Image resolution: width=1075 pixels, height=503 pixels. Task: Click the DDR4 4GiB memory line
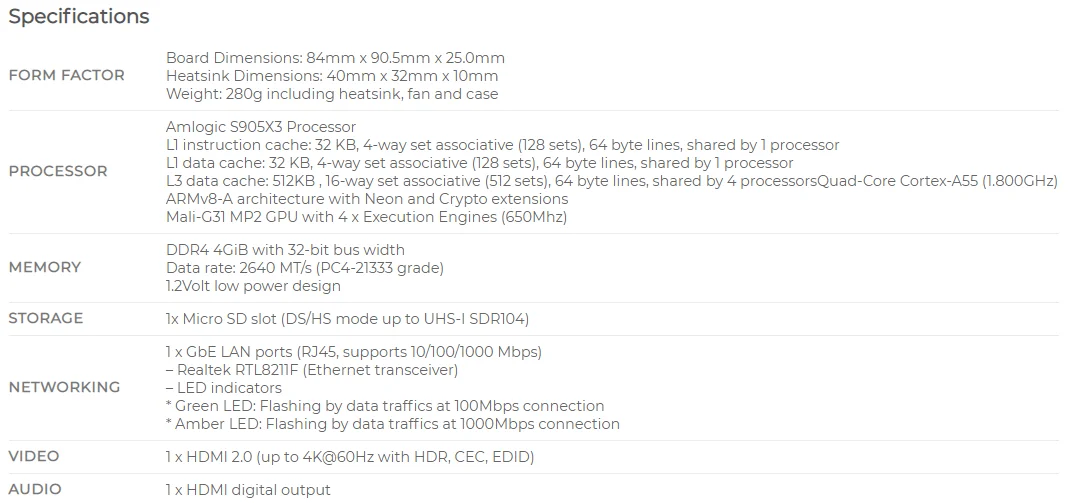(285, 250)
